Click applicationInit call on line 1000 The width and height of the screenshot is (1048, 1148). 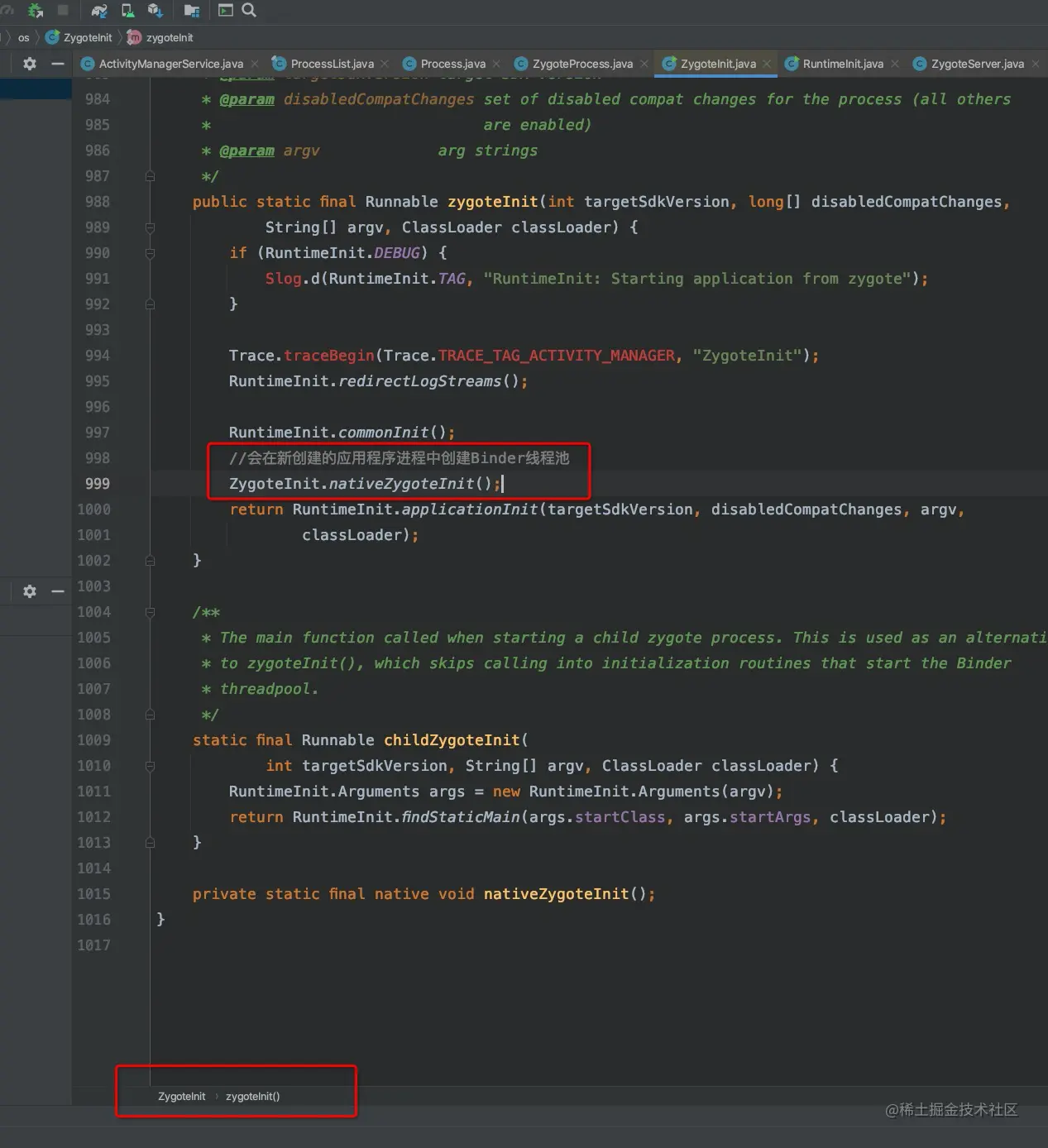coord(469,509)
